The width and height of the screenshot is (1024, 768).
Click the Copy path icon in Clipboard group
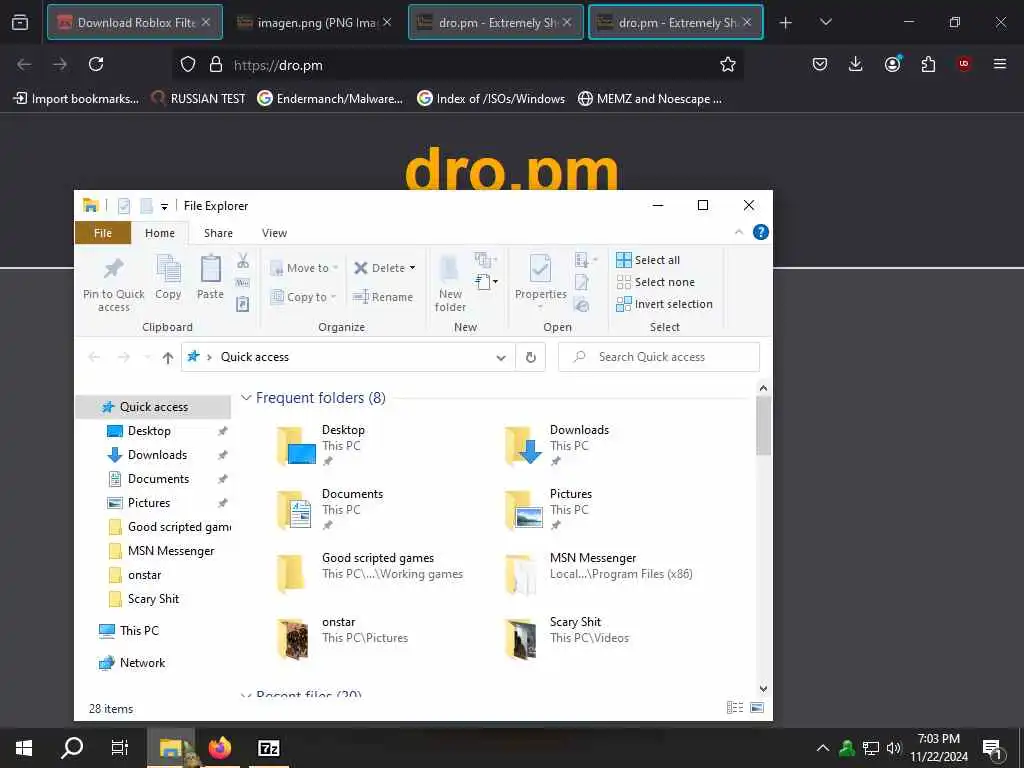click(242, 283)
